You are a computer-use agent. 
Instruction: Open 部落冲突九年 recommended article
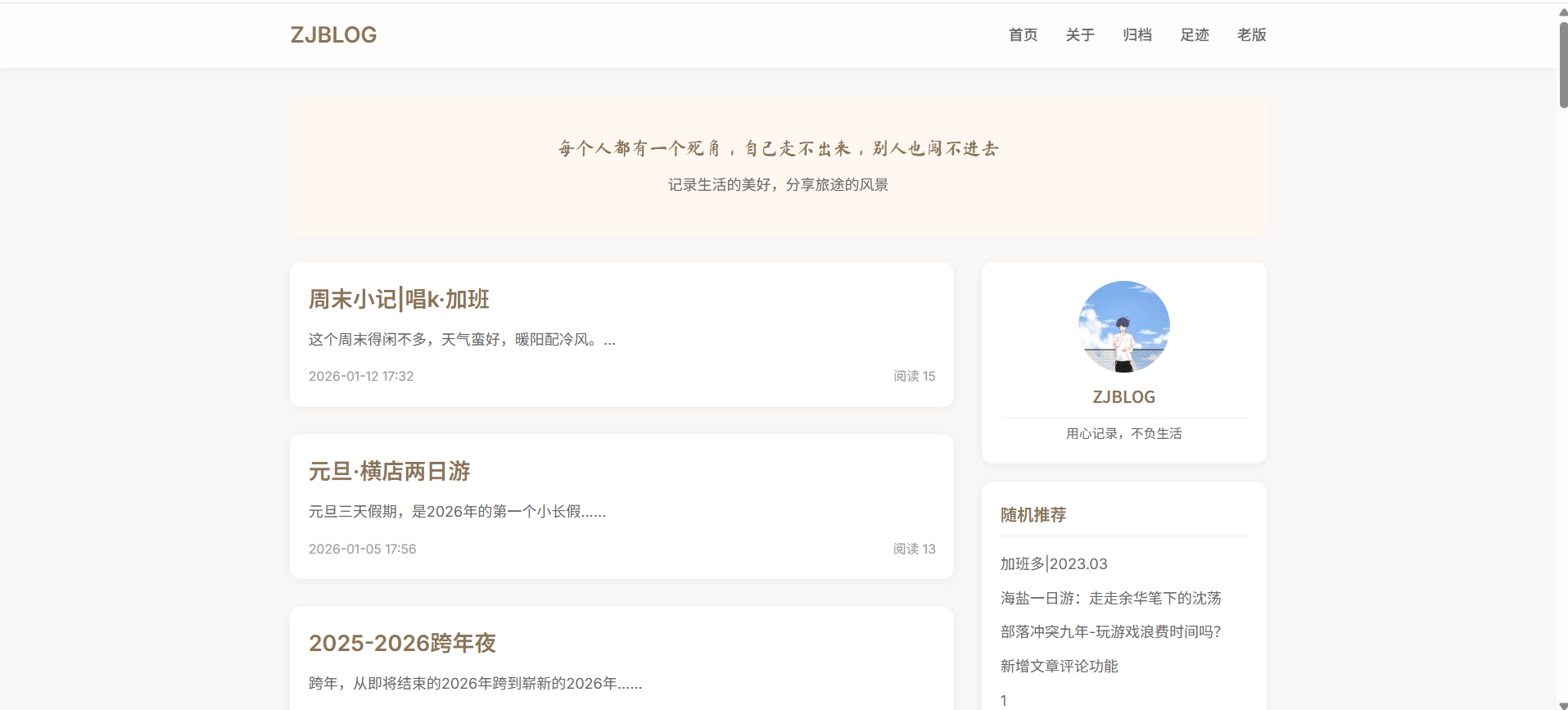pyautogui.click(x=1110, y=632)
